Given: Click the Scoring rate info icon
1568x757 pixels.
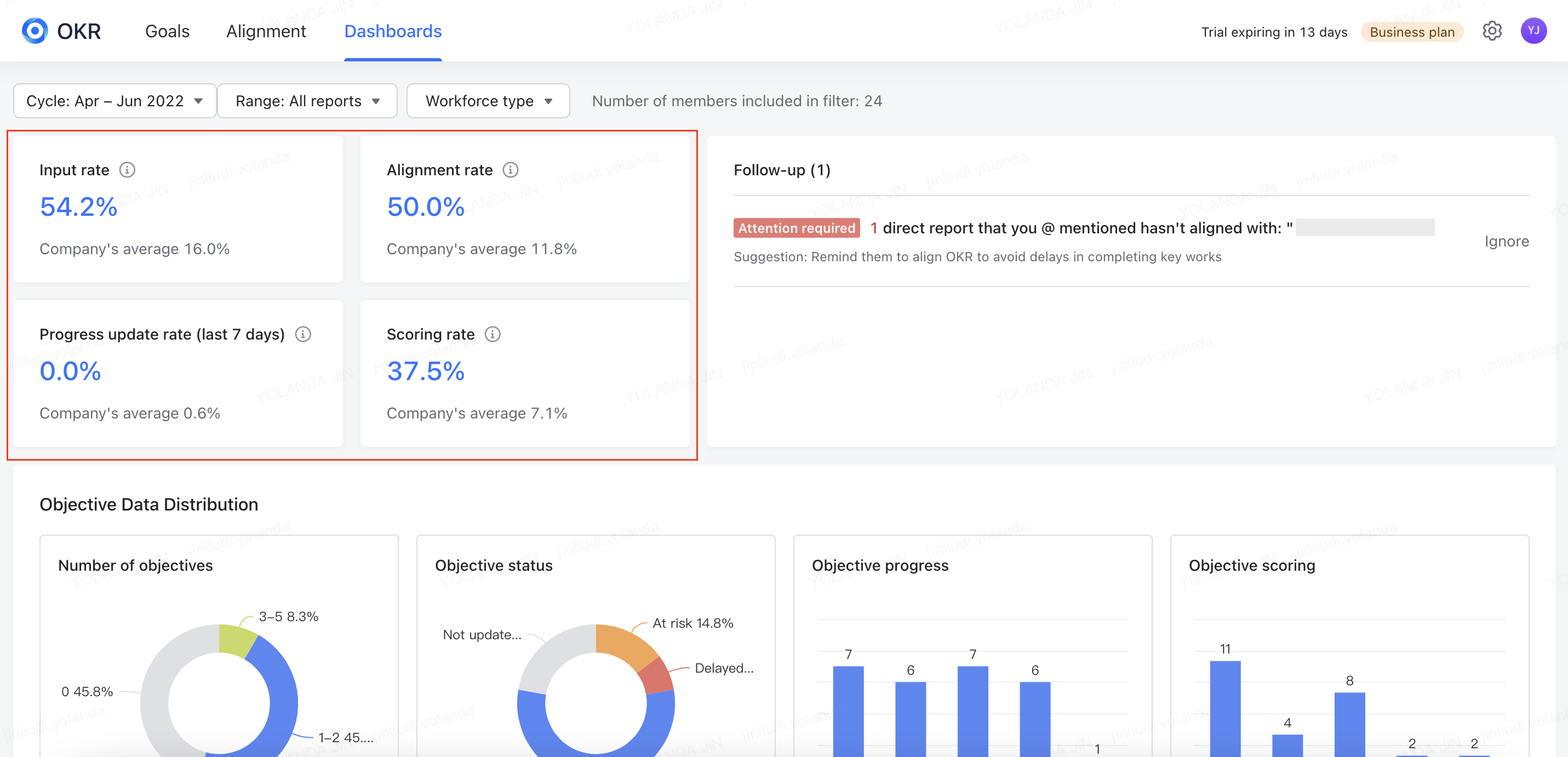Looking at the screenshot, I should click(492, 334).
